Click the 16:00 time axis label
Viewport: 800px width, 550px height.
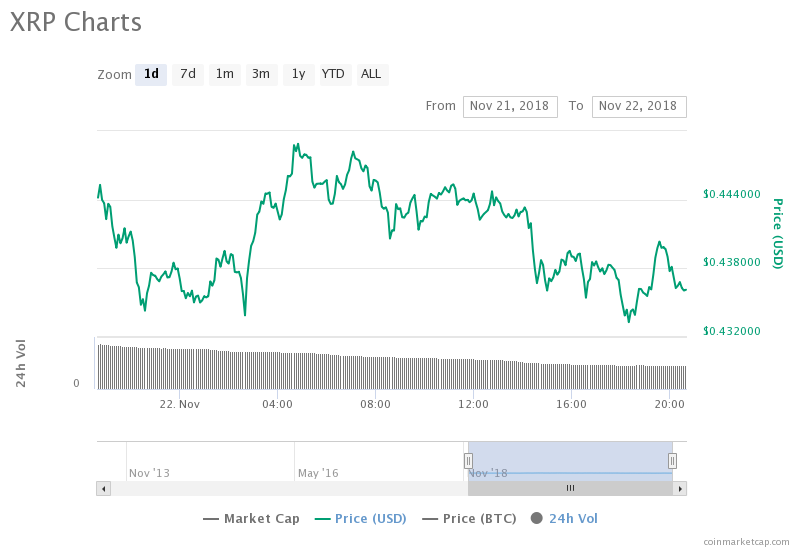571,405
